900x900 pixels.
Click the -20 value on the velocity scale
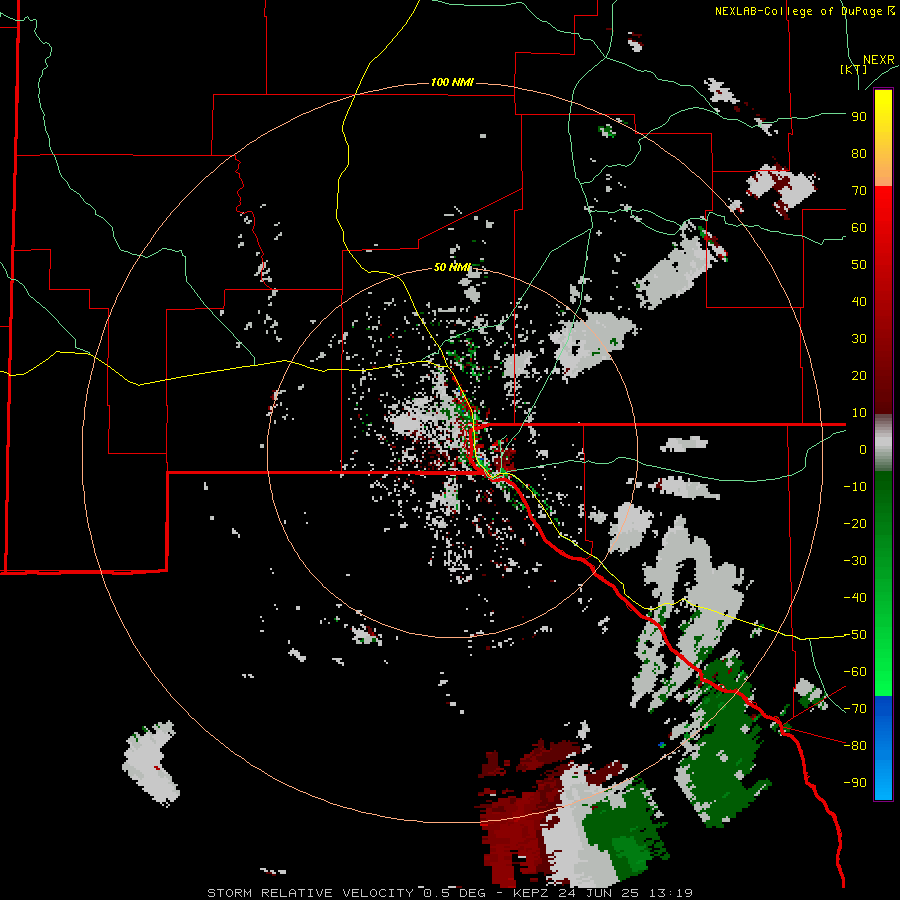tap(855, 524)
